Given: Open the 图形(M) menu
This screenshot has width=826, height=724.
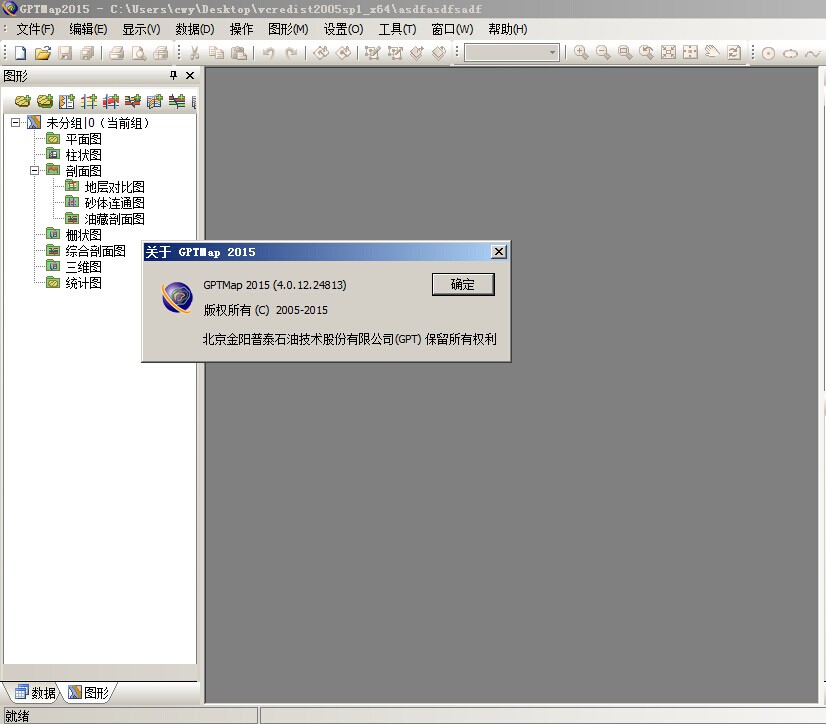Looking at the screenshot, I should (288, 29).
